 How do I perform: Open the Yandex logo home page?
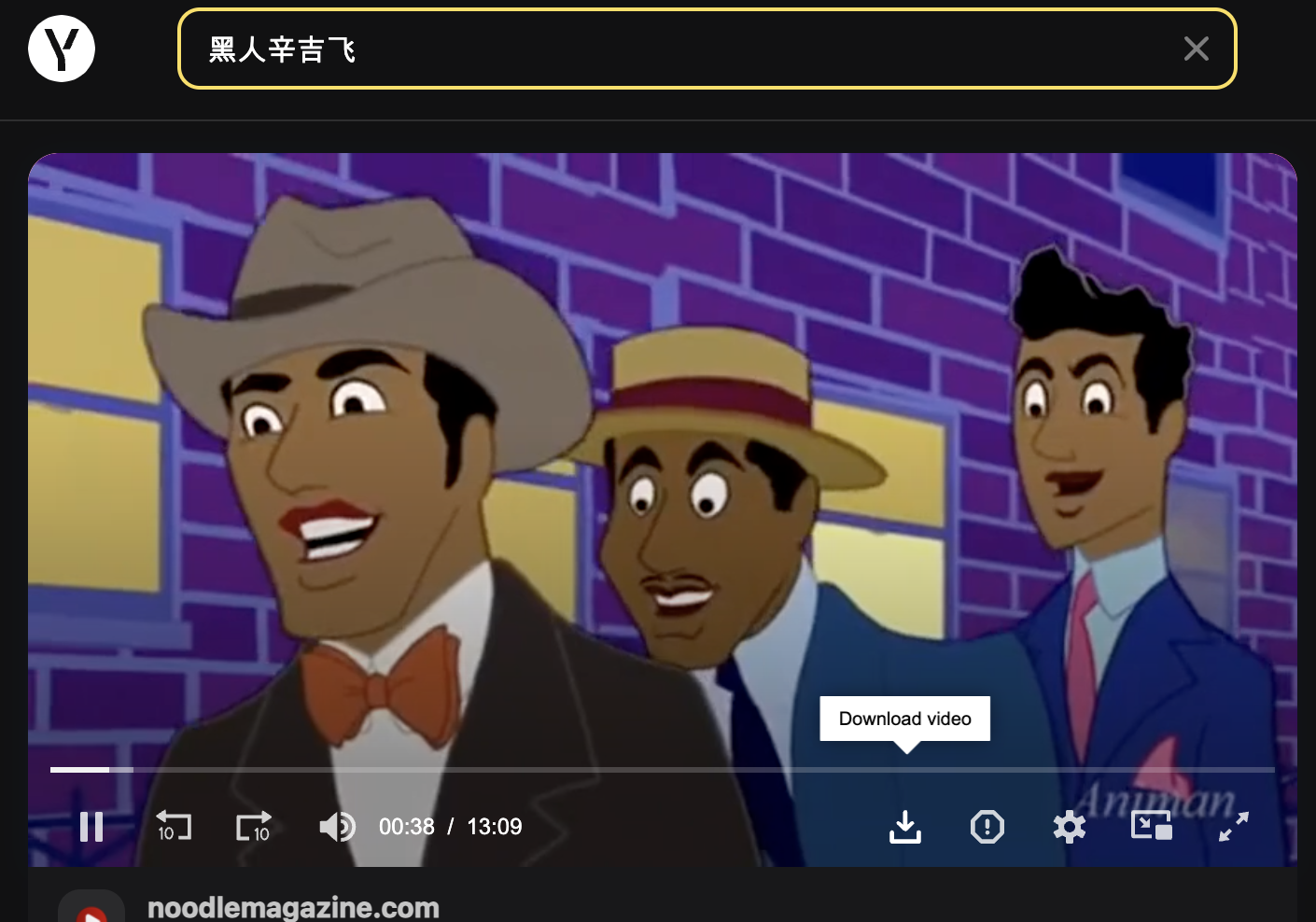tap(62, 49)
